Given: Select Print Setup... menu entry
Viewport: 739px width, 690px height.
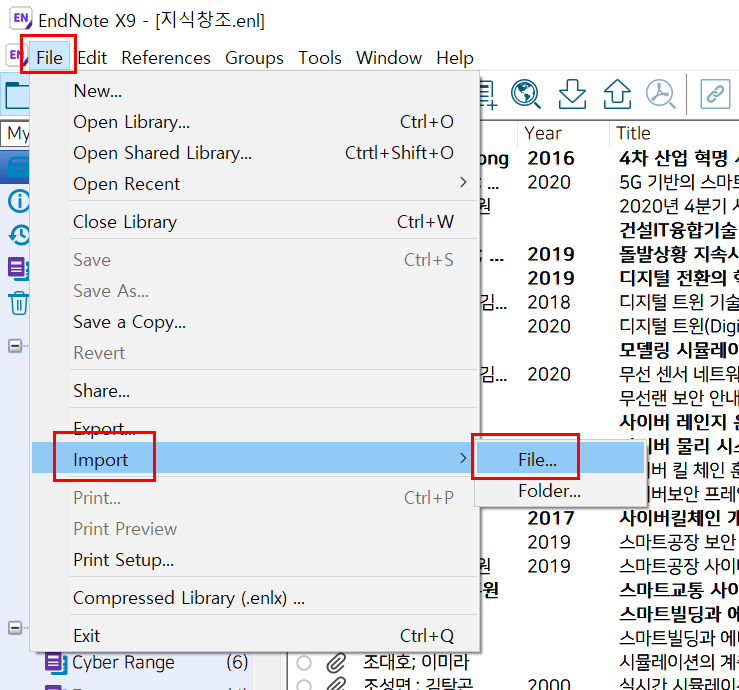Looking at the screenshot, I should click(255, 560).
